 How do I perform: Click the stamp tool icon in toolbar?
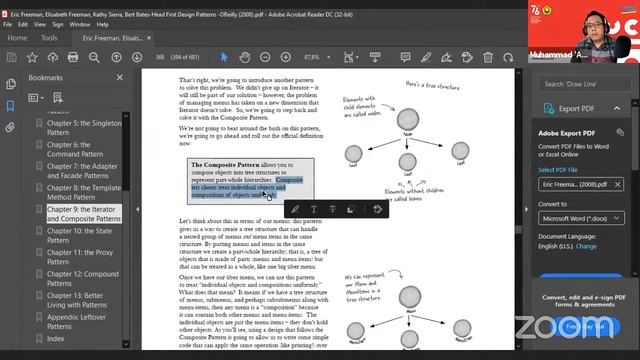click(x=467, y=58)
